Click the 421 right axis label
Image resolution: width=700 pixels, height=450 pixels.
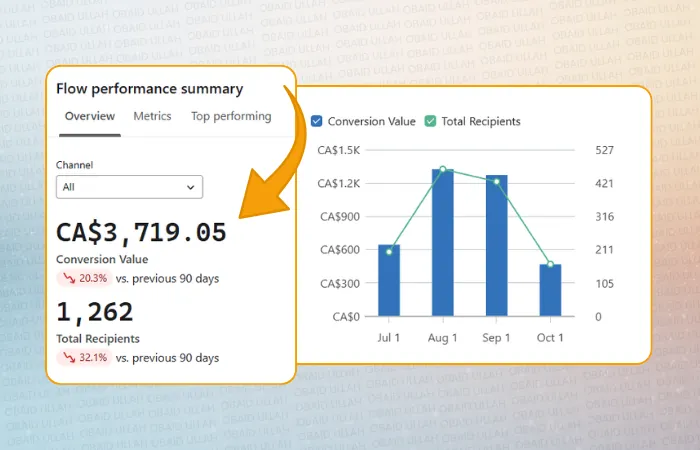point(604,183)
